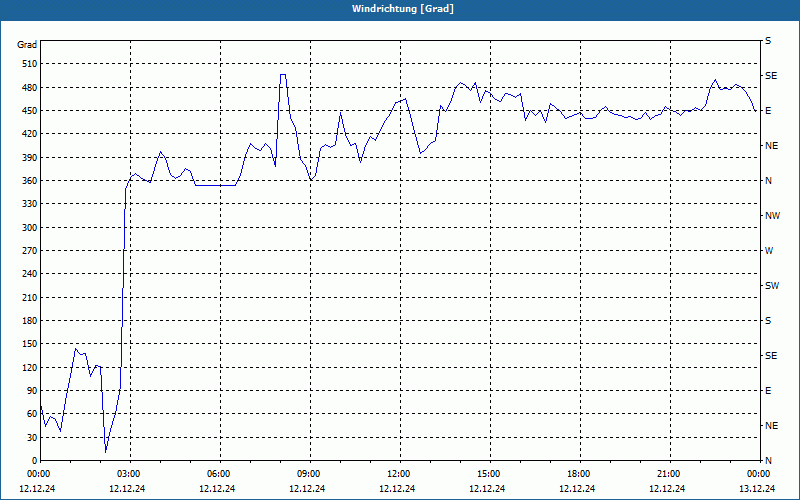Click the 90 degree axis label

coord(32,391)
